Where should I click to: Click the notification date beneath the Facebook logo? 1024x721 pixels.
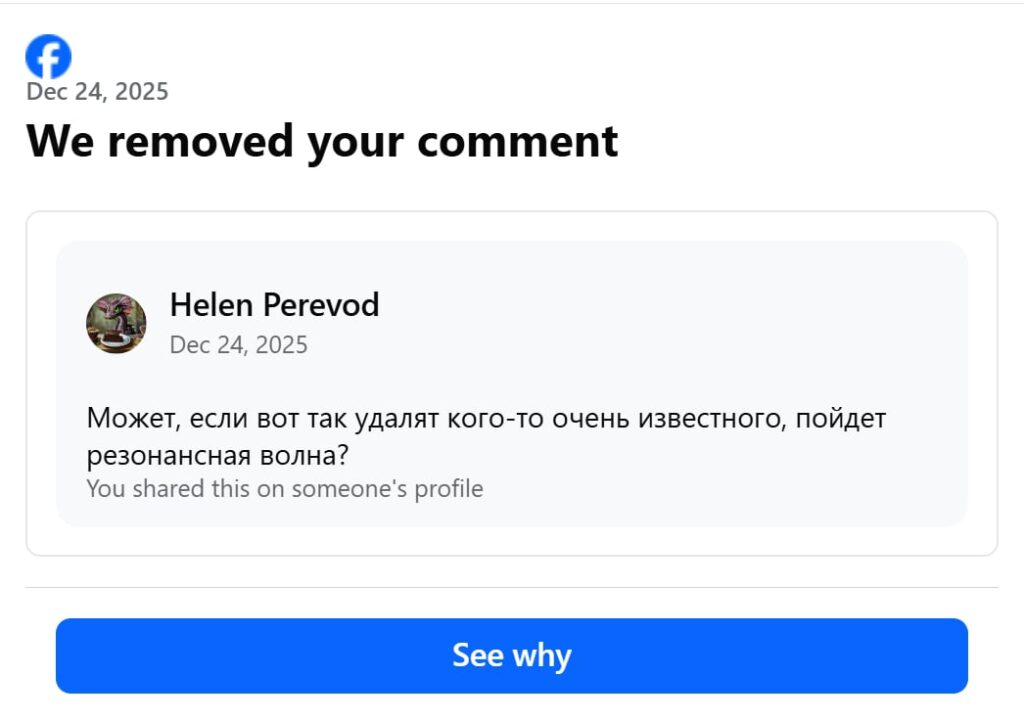[97, 92]
